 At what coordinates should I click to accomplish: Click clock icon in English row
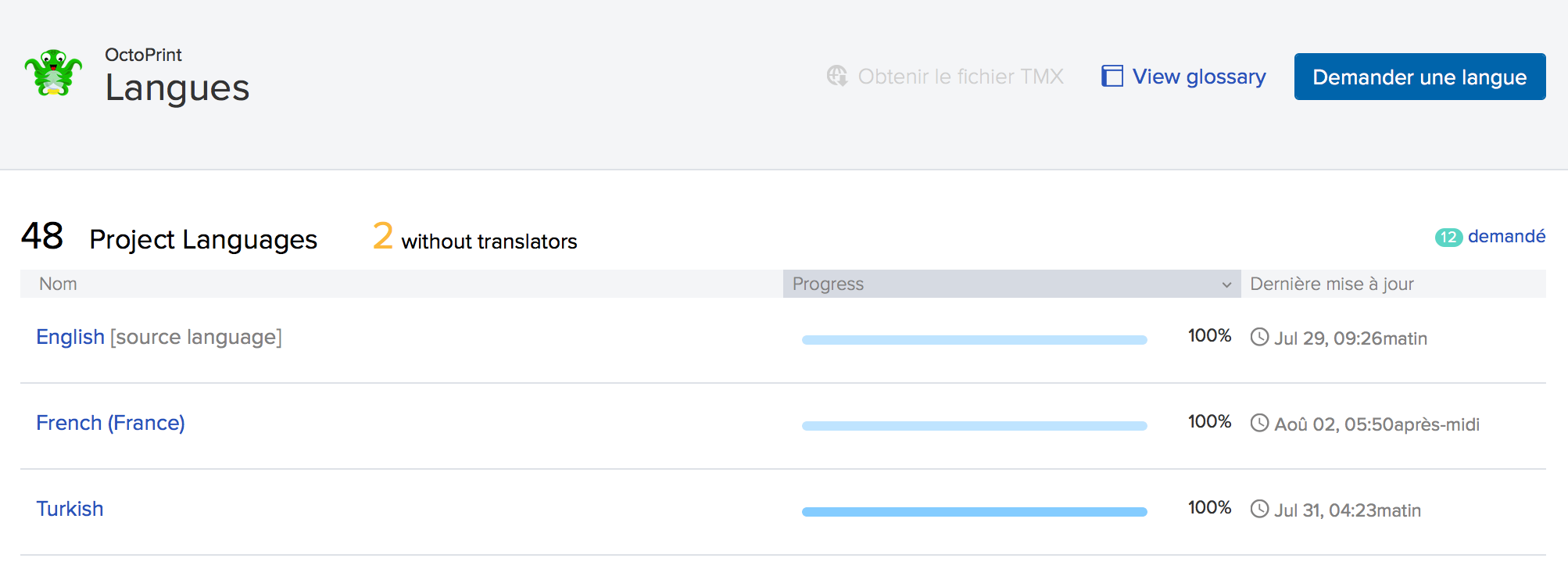(1259, 337)
